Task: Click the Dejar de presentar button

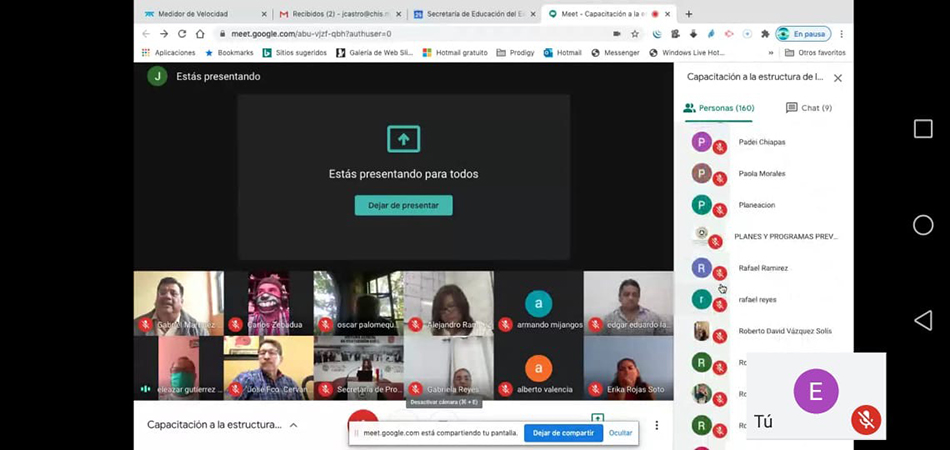Action: pos(404,205)
